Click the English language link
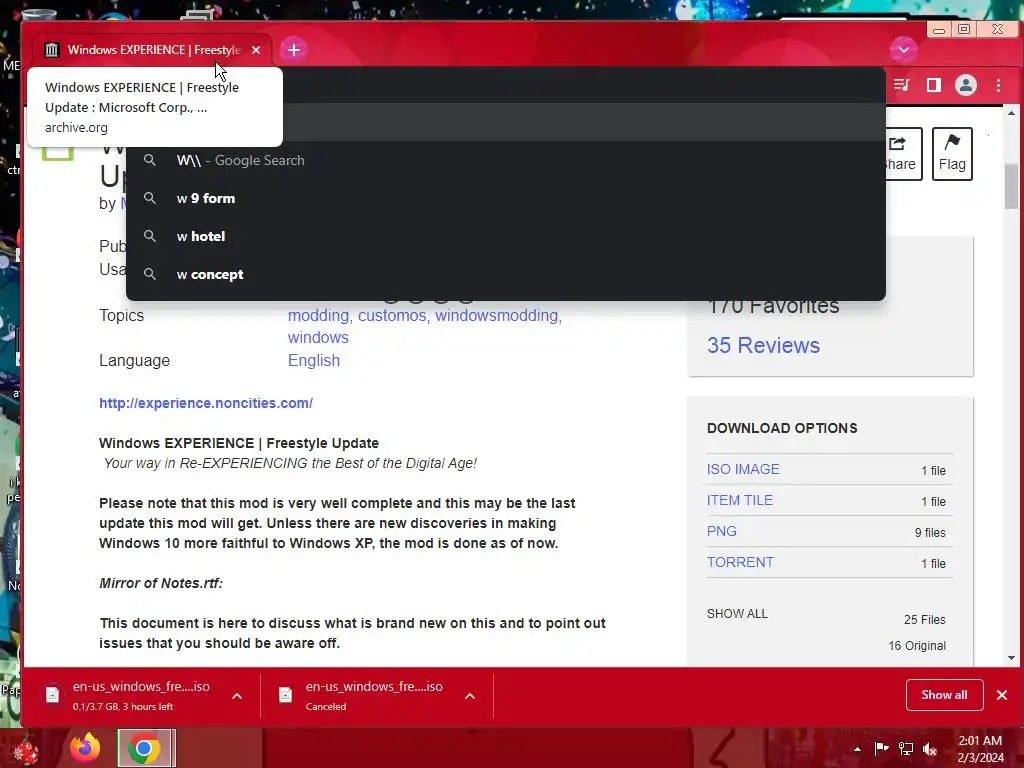Viewport: 1024px width, 768px height. [x=313, y=360]
